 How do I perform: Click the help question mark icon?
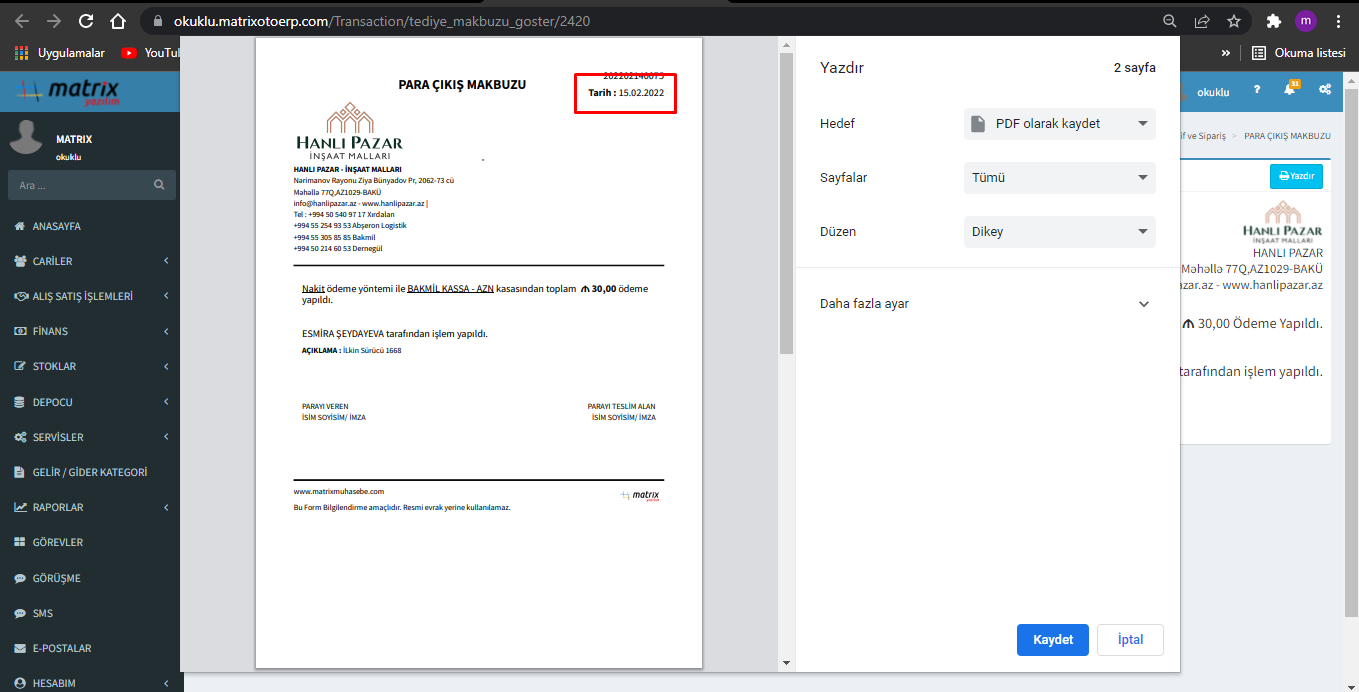coord(1257,90)
